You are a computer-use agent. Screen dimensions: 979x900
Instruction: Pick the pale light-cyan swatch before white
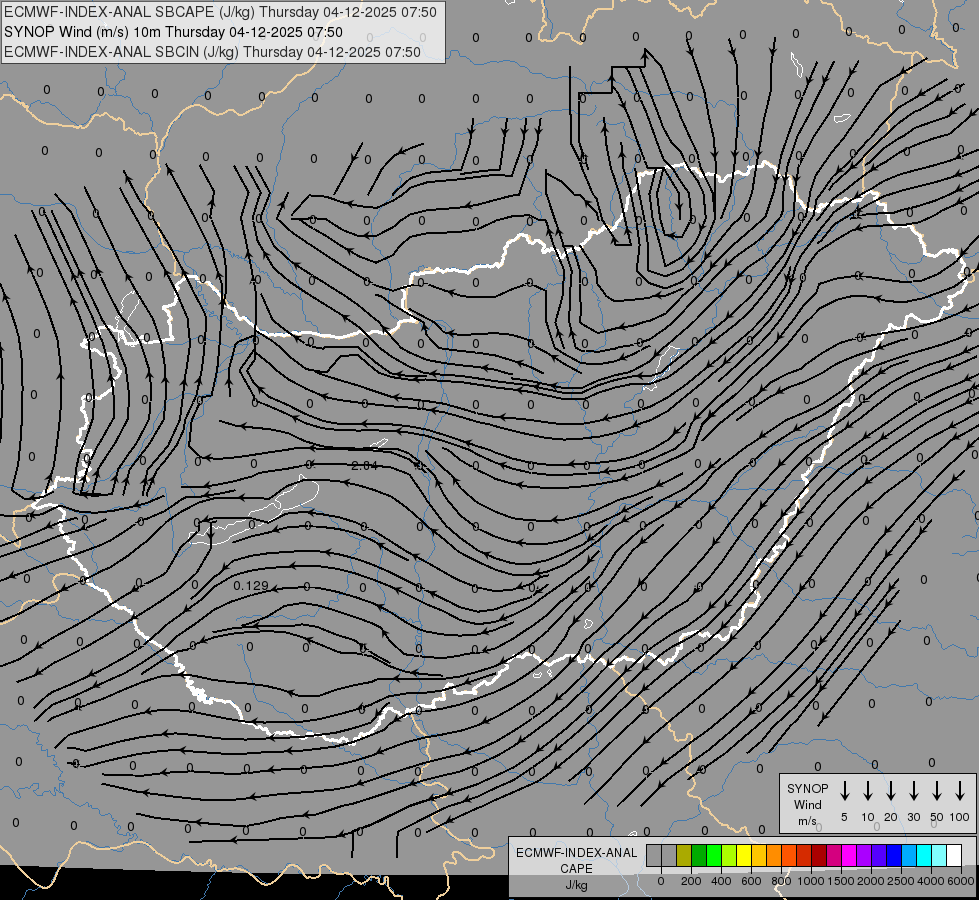(939, 856)
